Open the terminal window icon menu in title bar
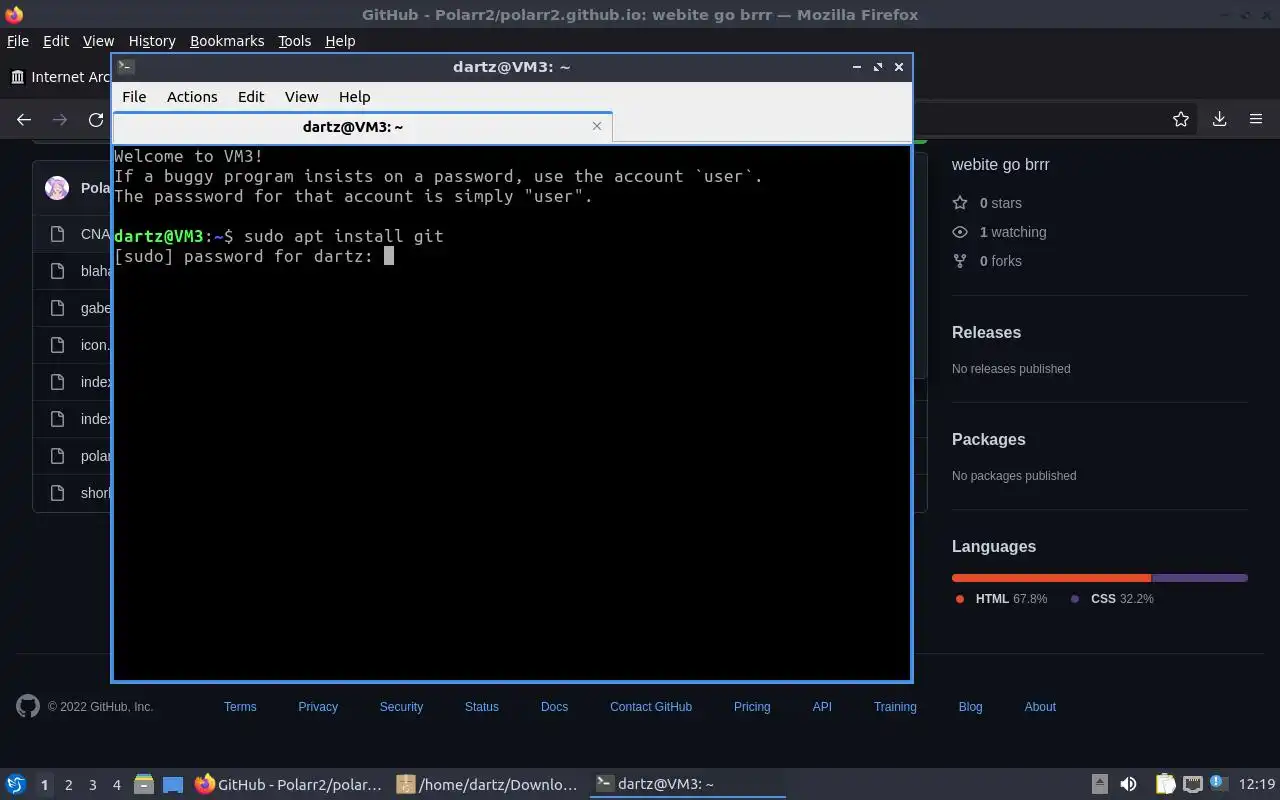 click(125, 67)
